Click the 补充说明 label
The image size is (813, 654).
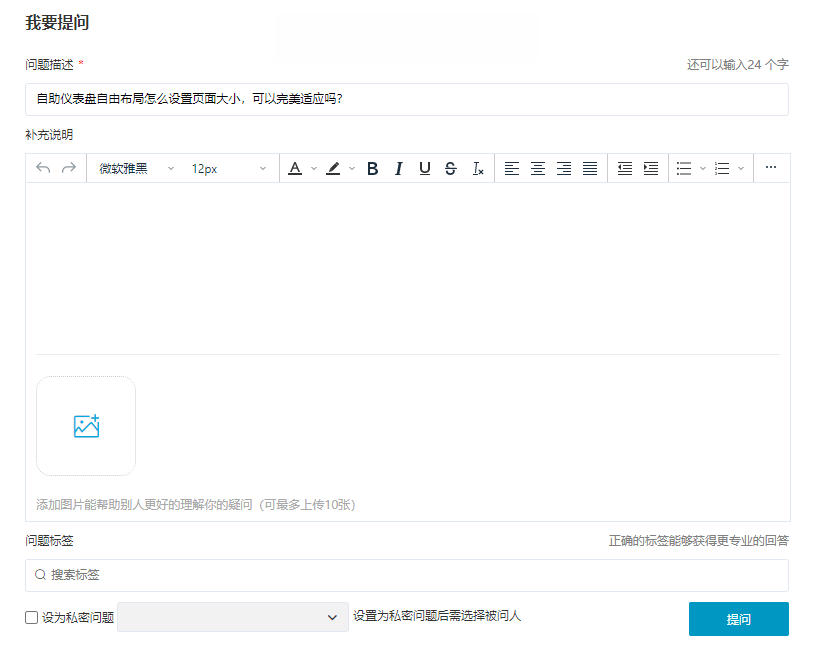(x=49, y=135)
